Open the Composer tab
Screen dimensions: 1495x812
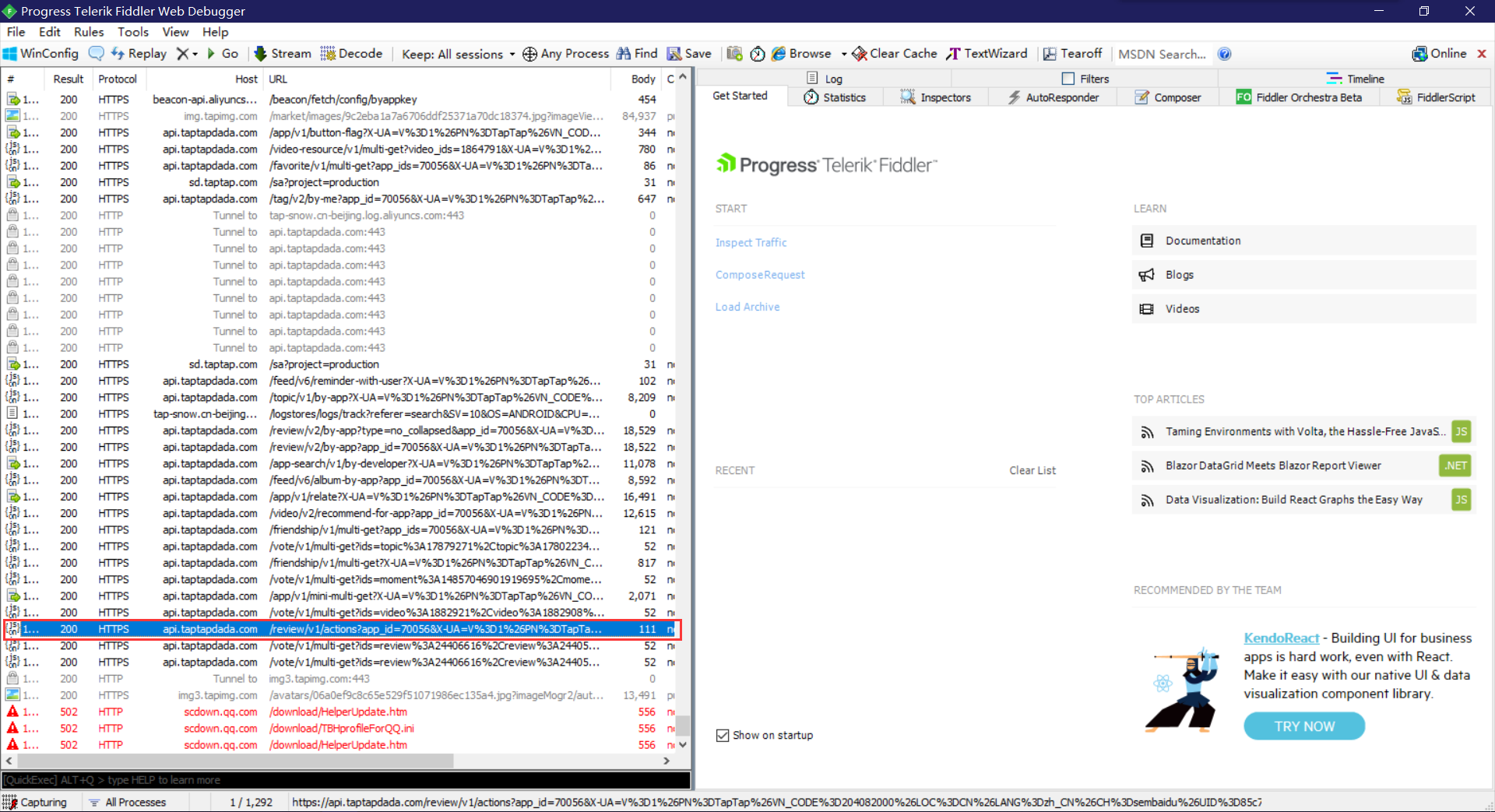(1167, 97)
